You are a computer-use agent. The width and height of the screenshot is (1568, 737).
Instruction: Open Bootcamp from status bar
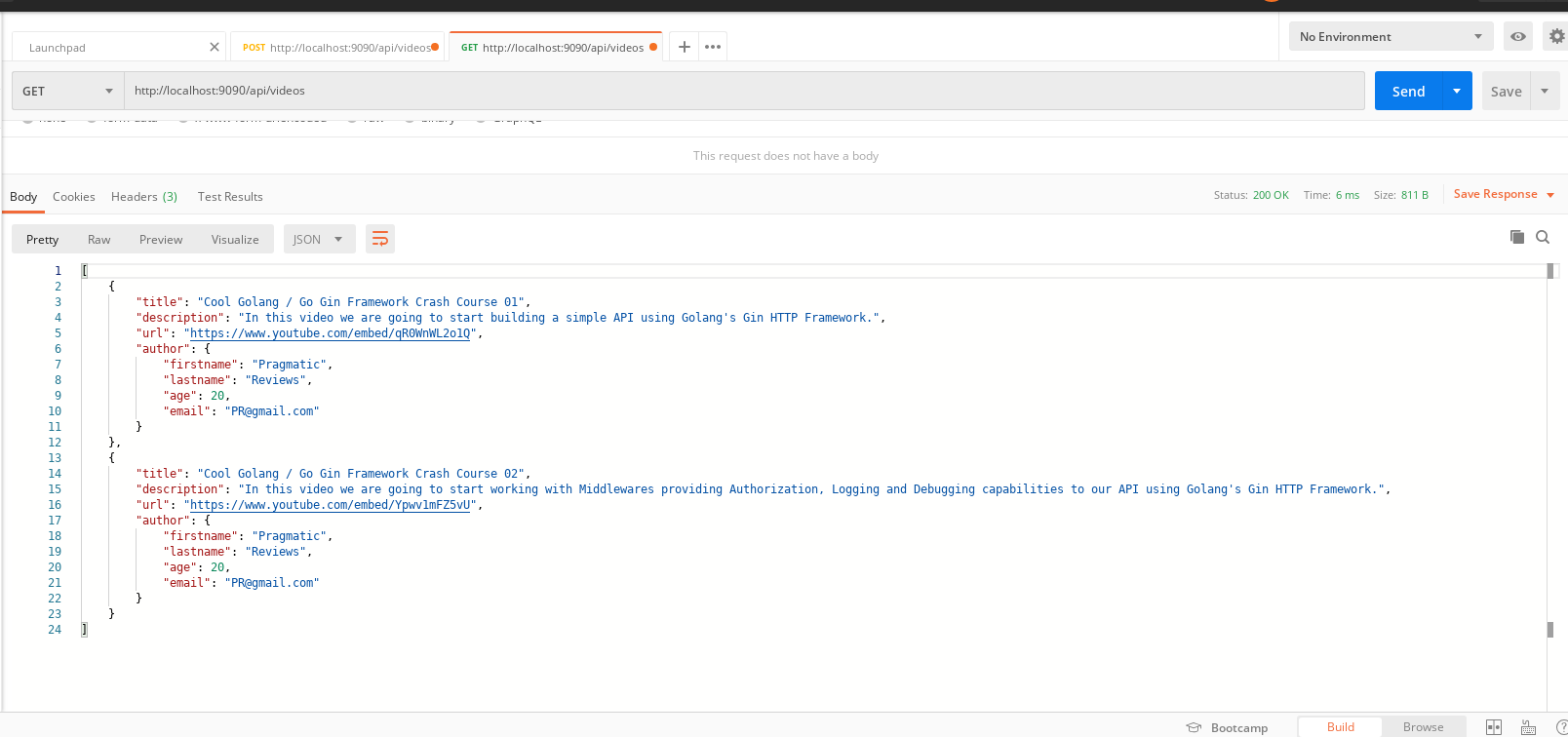[x=1227, y=727]
